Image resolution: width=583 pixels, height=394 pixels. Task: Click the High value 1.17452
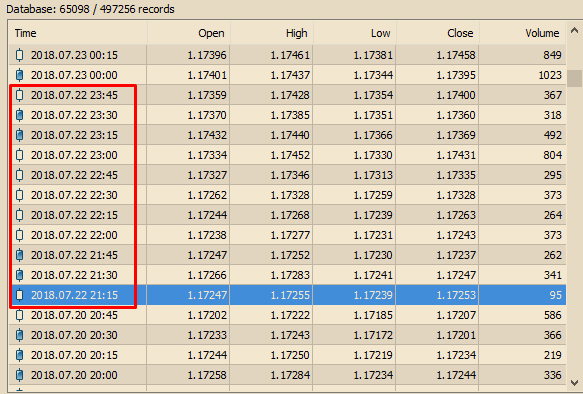pos(290,155)
